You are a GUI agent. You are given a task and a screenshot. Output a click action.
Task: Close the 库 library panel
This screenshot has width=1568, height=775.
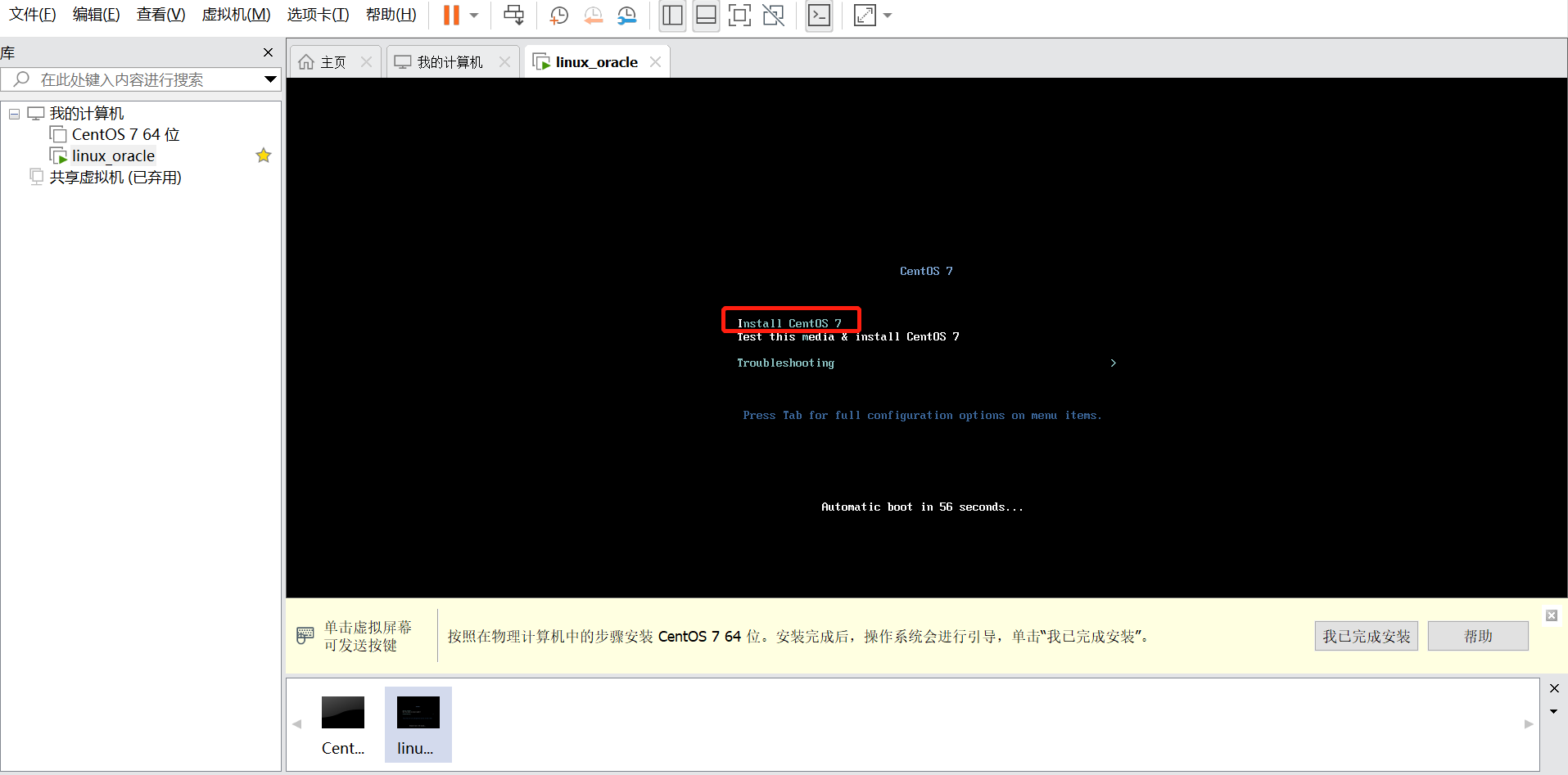point(268,52)
